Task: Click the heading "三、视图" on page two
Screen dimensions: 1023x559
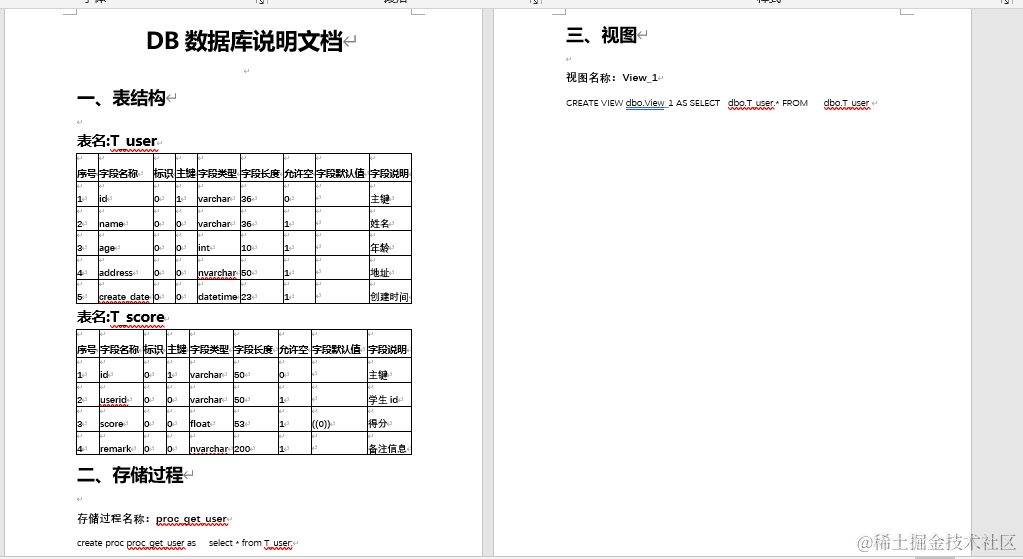Action: [601, 35]
